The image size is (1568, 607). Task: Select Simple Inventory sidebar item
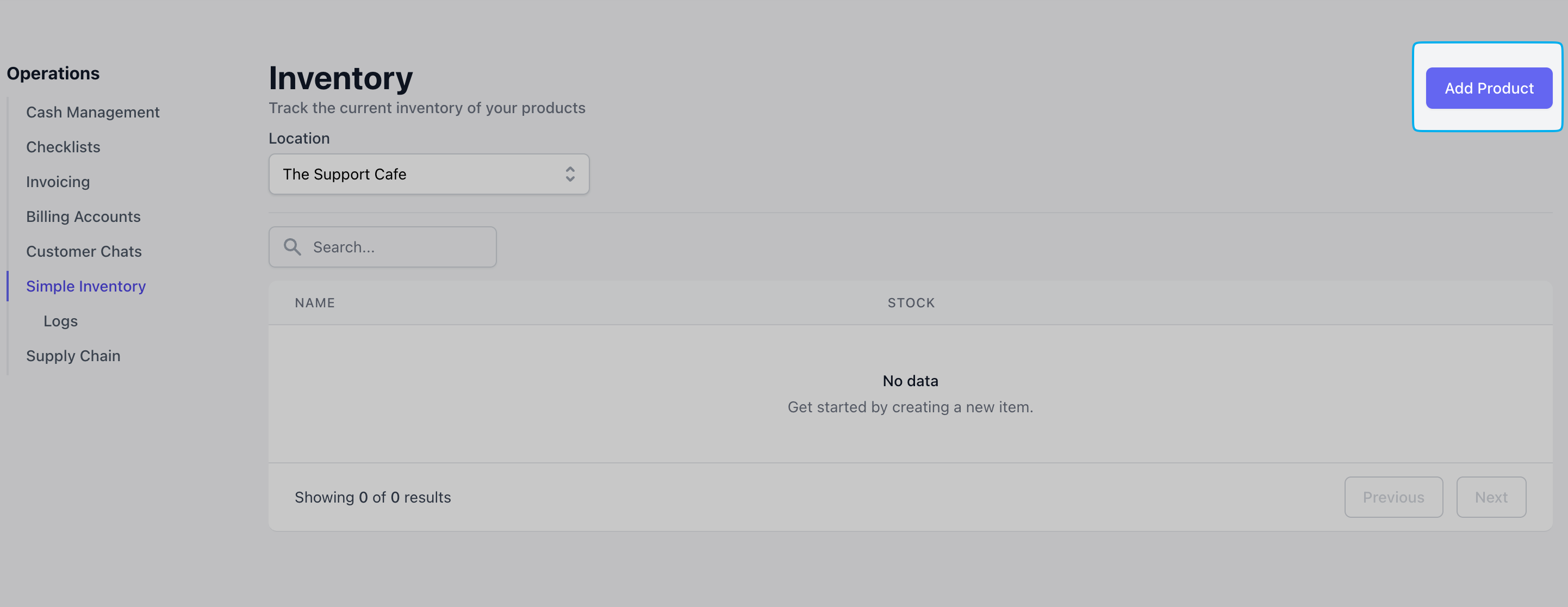pyautogui.click(x=86, y=286)
